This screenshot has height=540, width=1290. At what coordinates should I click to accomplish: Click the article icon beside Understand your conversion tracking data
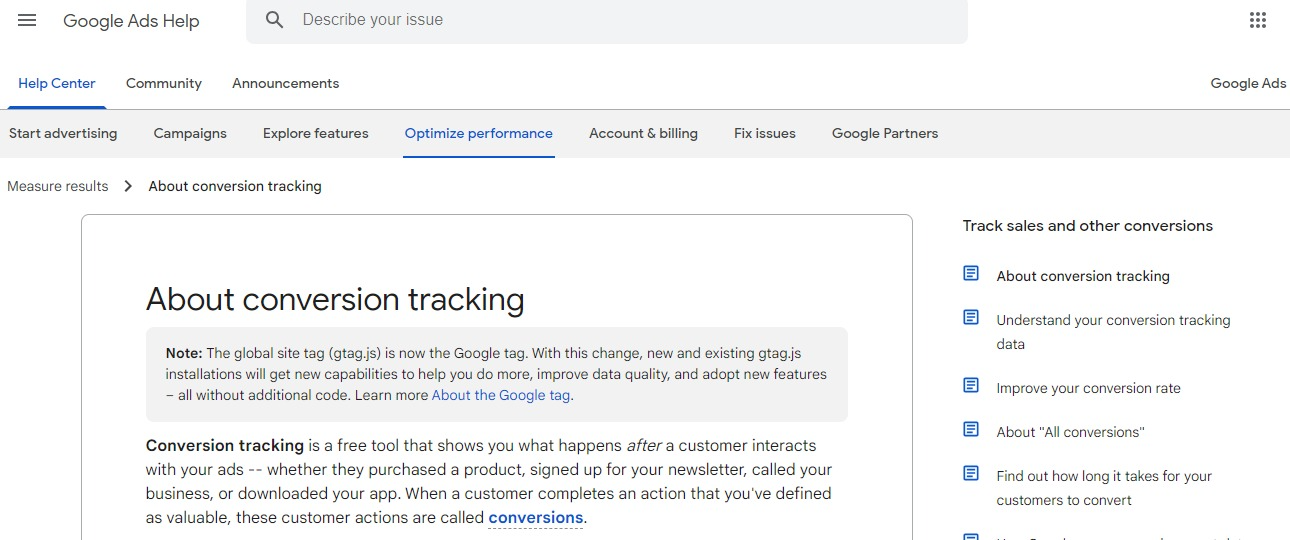[x=971, y=318]
